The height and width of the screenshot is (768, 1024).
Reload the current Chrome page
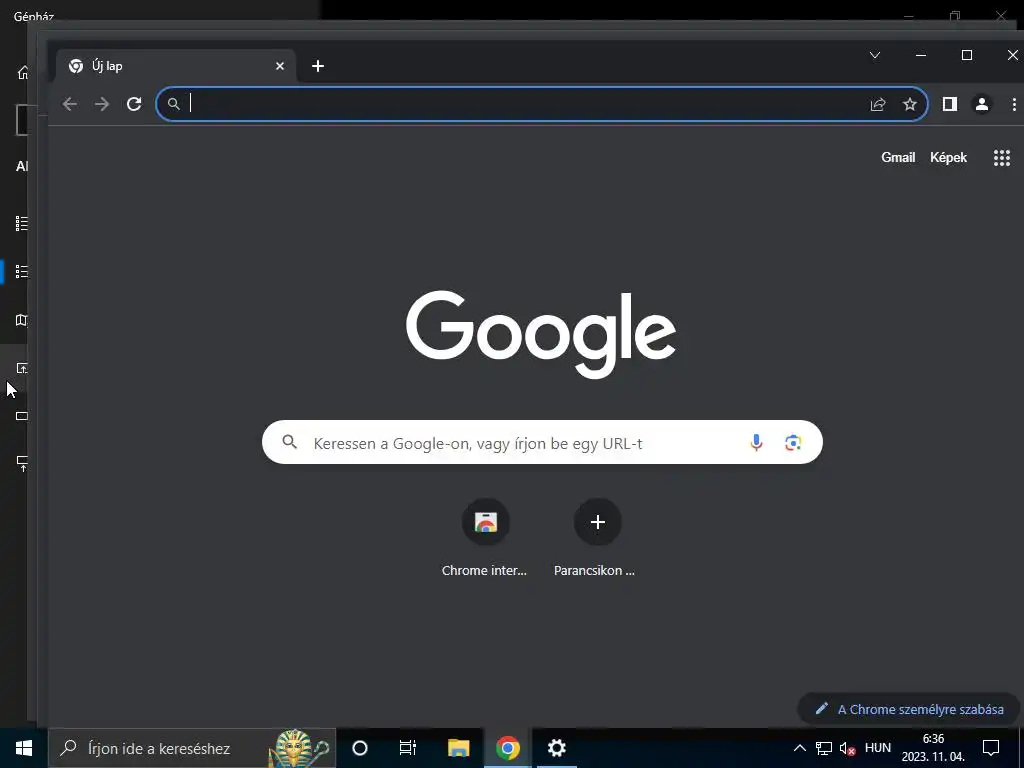point(134,104)
